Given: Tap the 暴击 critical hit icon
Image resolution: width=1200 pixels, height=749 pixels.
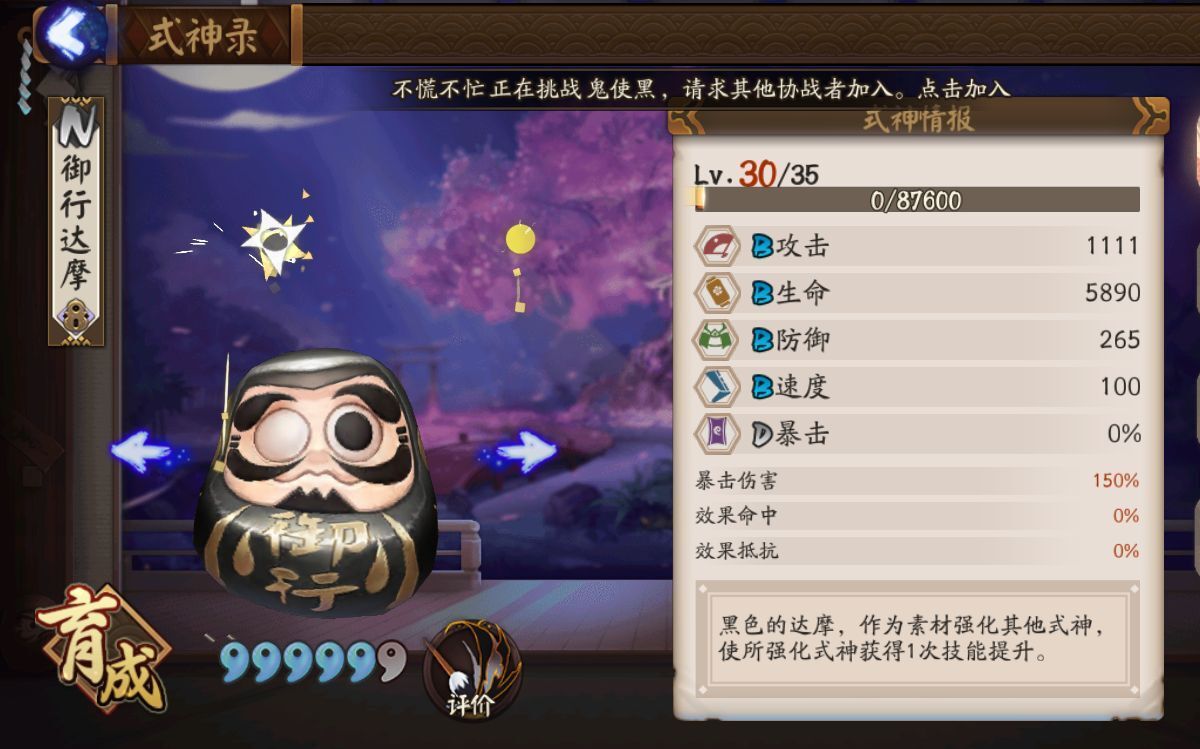Looking at the screenshot, I should tap(717, 434).
